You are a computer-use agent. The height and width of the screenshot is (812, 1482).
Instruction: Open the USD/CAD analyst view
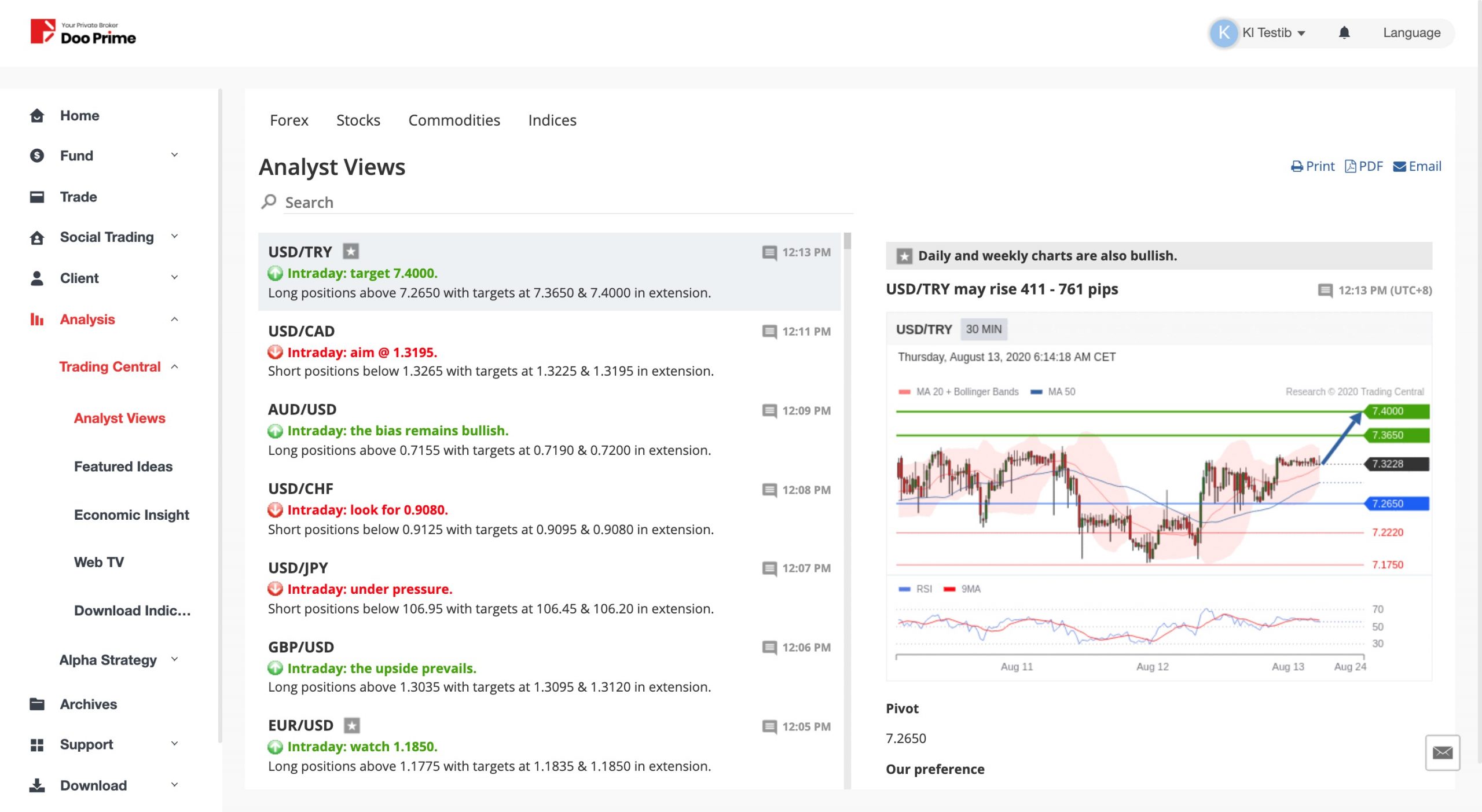point(549,351)
